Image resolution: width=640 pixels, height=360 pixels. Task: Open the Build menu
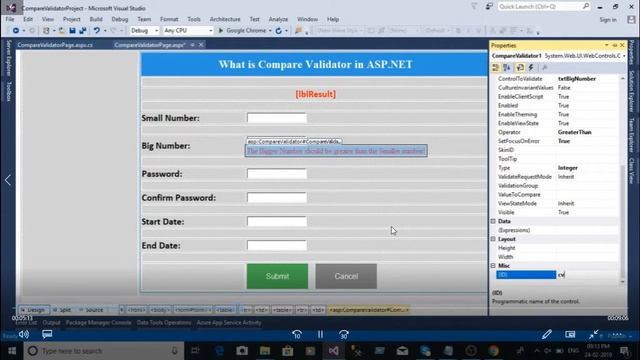pyautogui.click(x=96, y=19)
